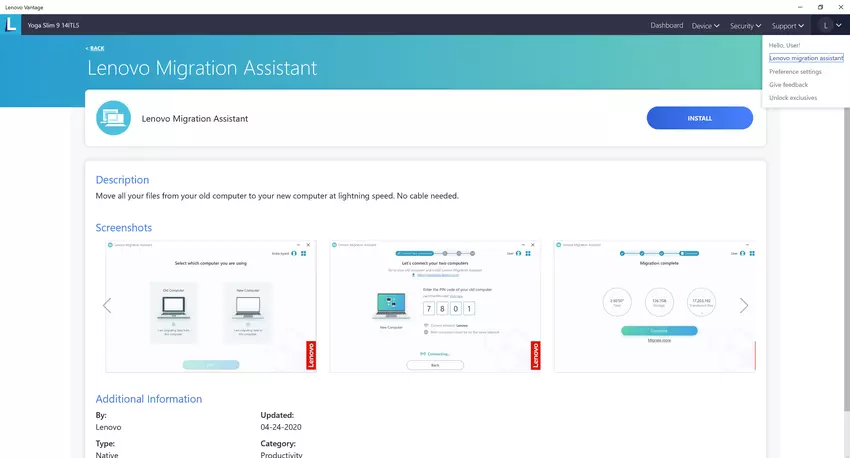
Task: Open the user profile avatar icon
Action: coord(825,25)
